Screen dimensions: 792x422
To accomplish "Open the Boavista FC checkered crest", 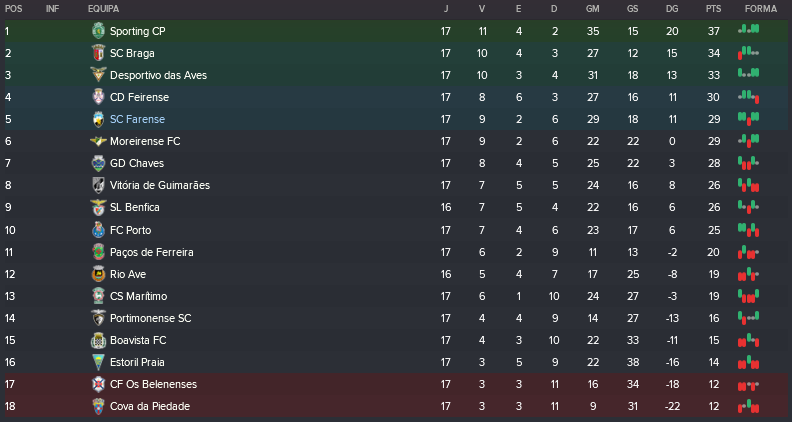I will coord(98,340).
